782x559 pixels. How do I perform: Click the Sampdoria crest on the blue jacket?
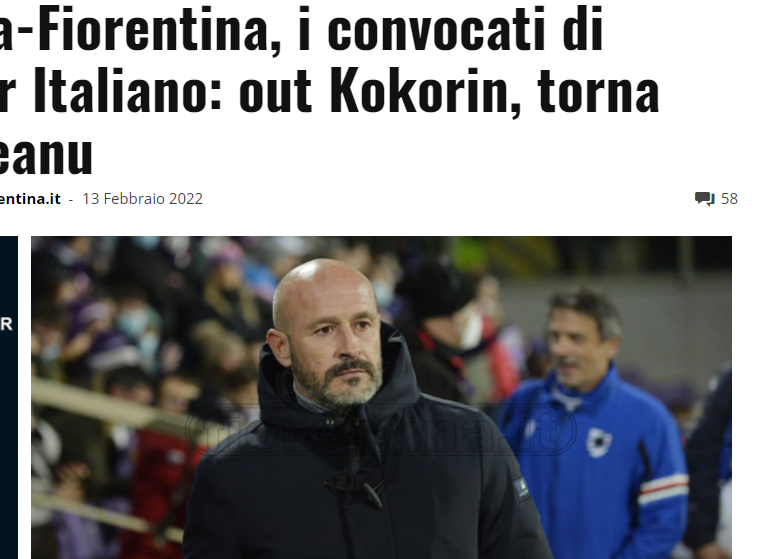click(x=599, y=442)
